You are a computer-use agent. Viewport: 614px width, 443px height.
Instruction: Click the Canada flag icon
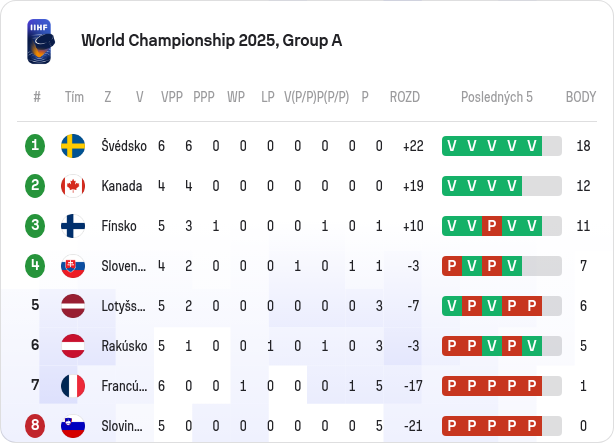[73, 186]
